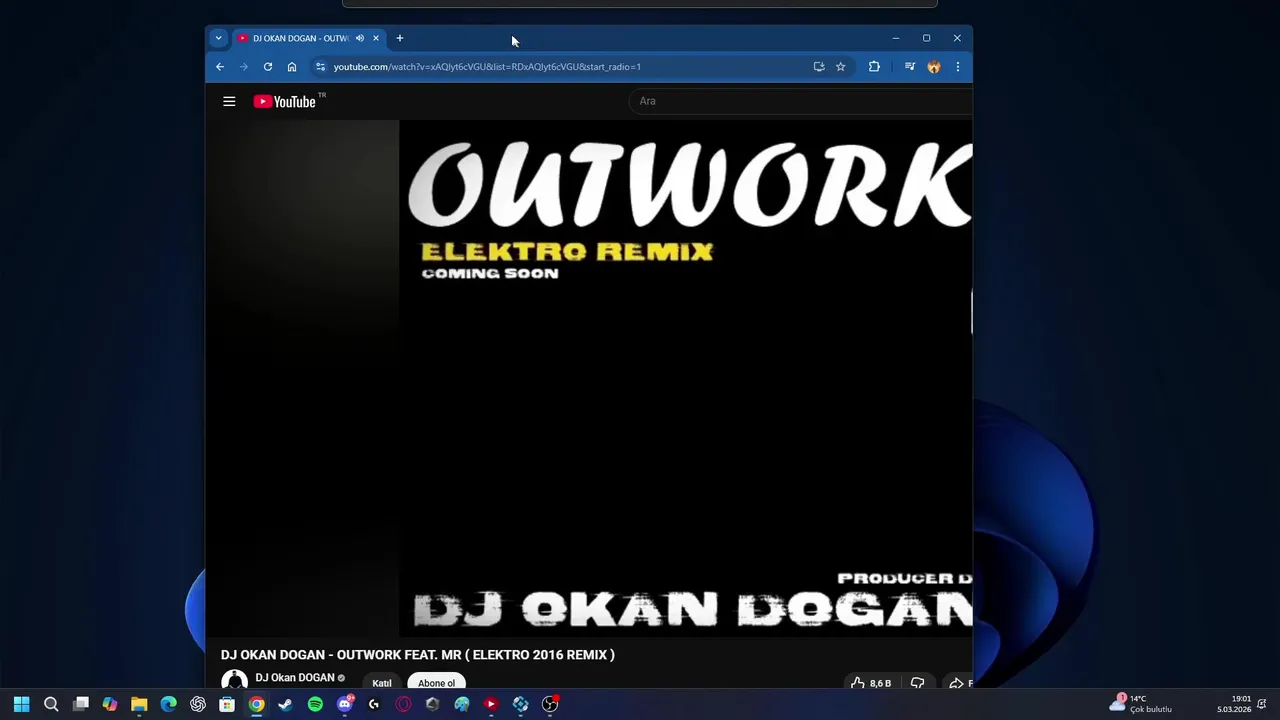Open OBS Studio from the taskbar

click(550, 704)
